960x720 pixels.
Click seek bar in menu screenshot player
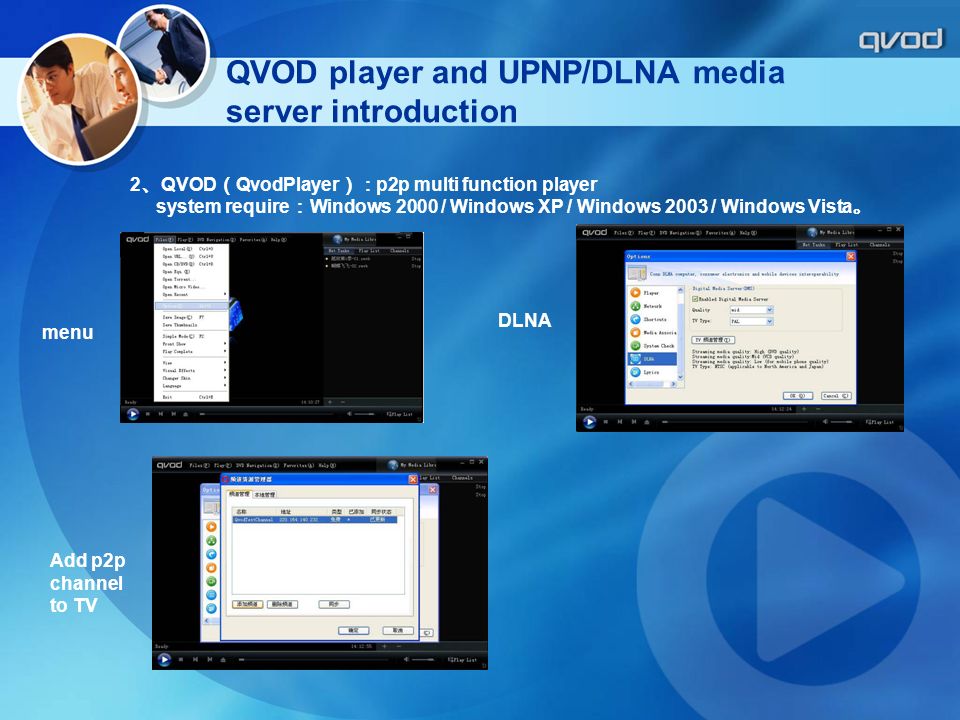pyautogui.click(x=268, y=414)
